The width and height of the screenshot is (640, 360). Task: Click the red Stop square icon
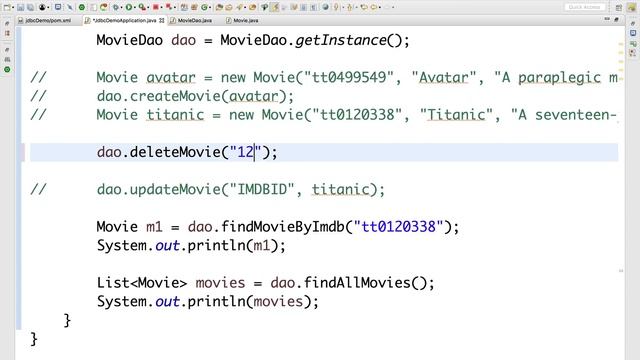pyautogui.click(x=156, y=7)
